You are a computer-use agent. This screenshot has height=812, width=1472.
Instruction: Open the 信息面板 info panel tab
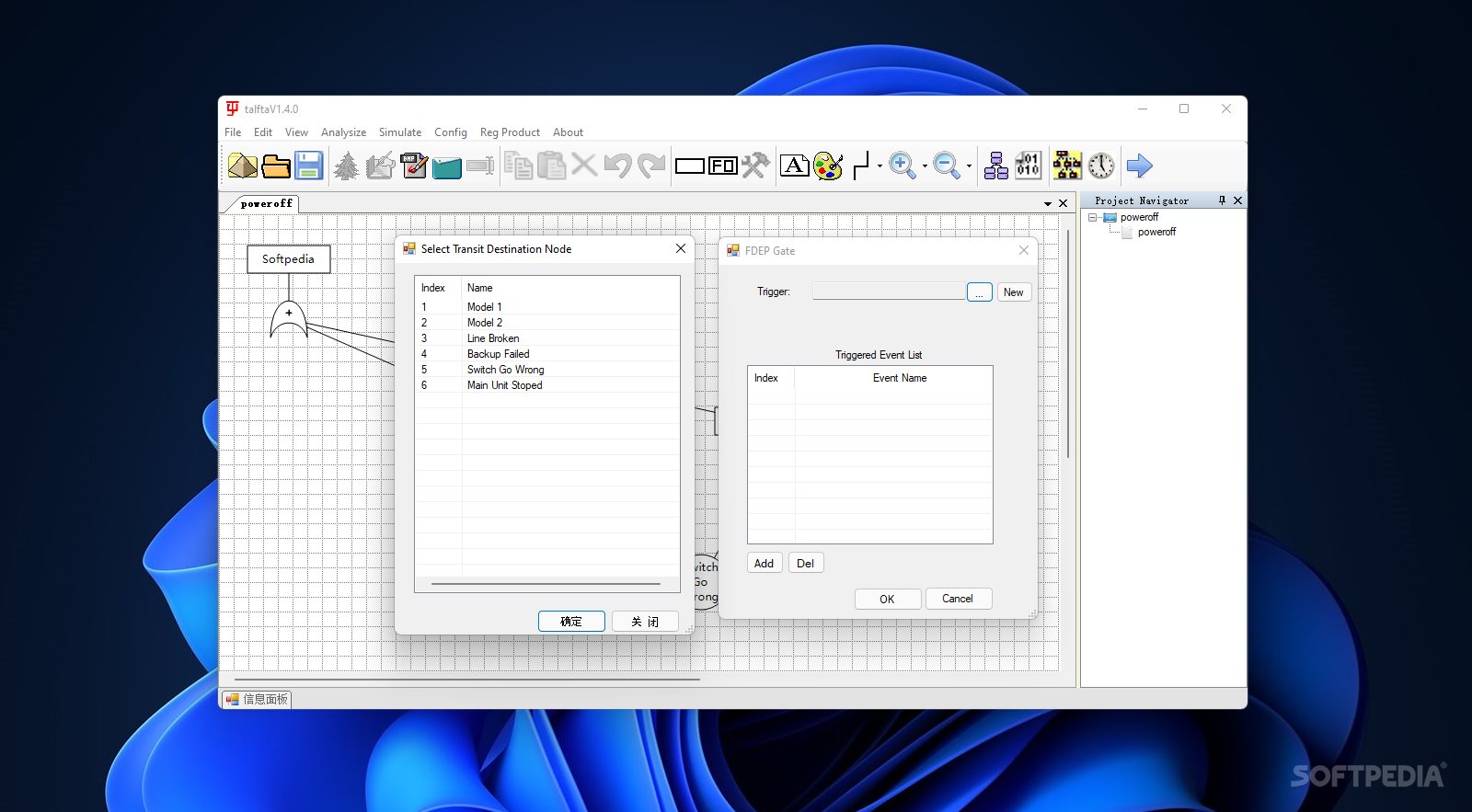pos(257,699)
